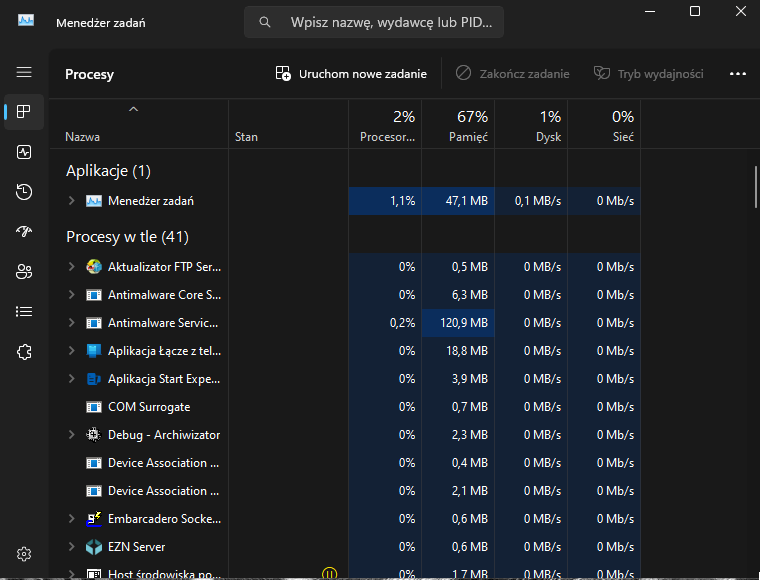Expand the Menedżer zadań process group

[x=71, y=201]
